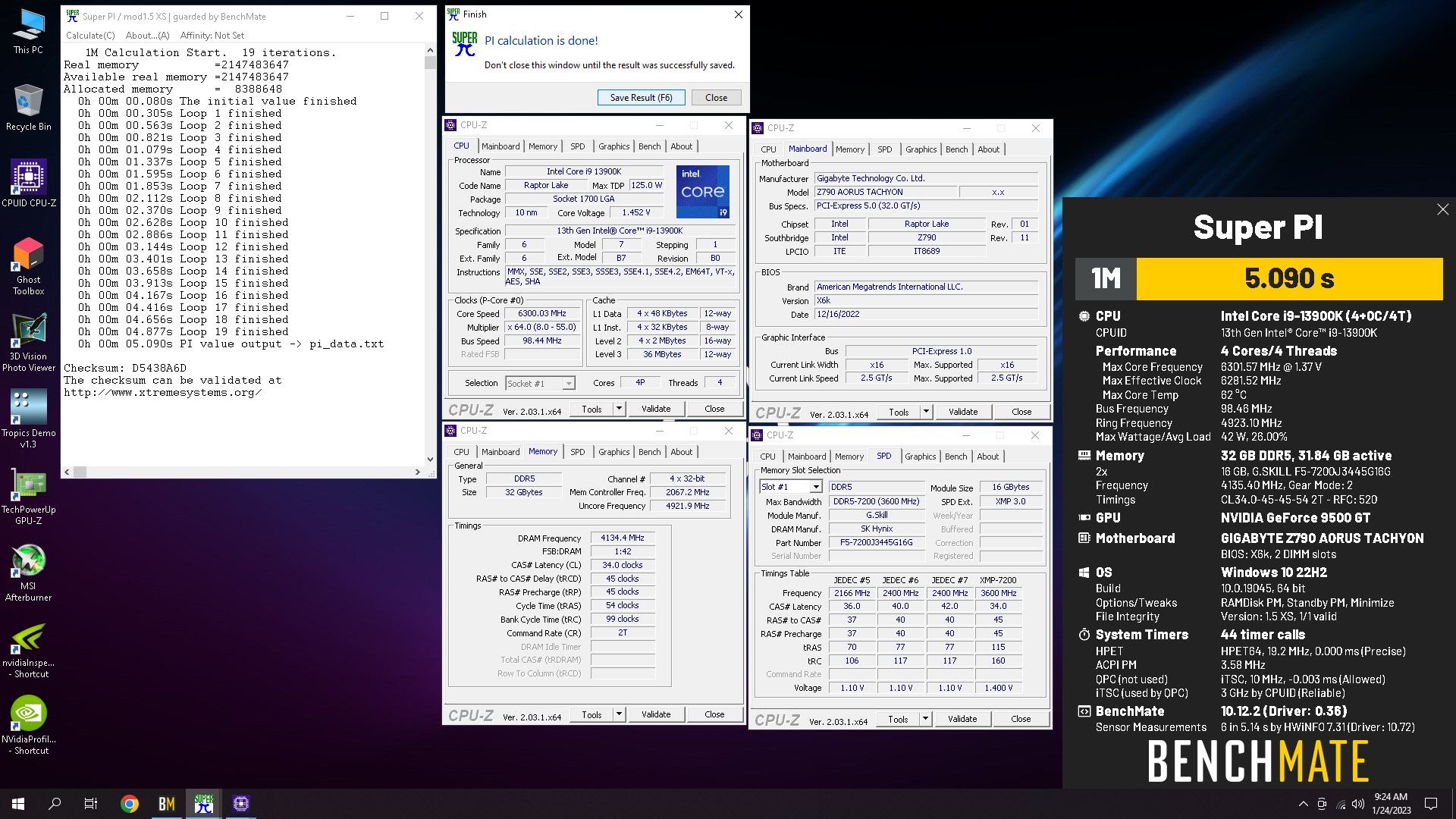The width and height of the screenshot is (1456, 819).
Task: Open 3D Vision Photo Viewer icon
Action: pos(29,343)
